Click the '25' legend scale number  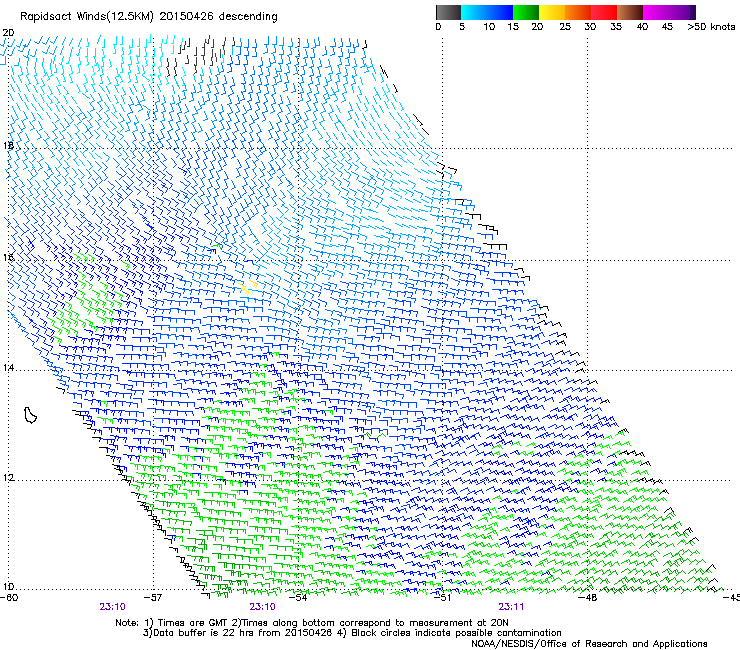[x=564, y=26]
